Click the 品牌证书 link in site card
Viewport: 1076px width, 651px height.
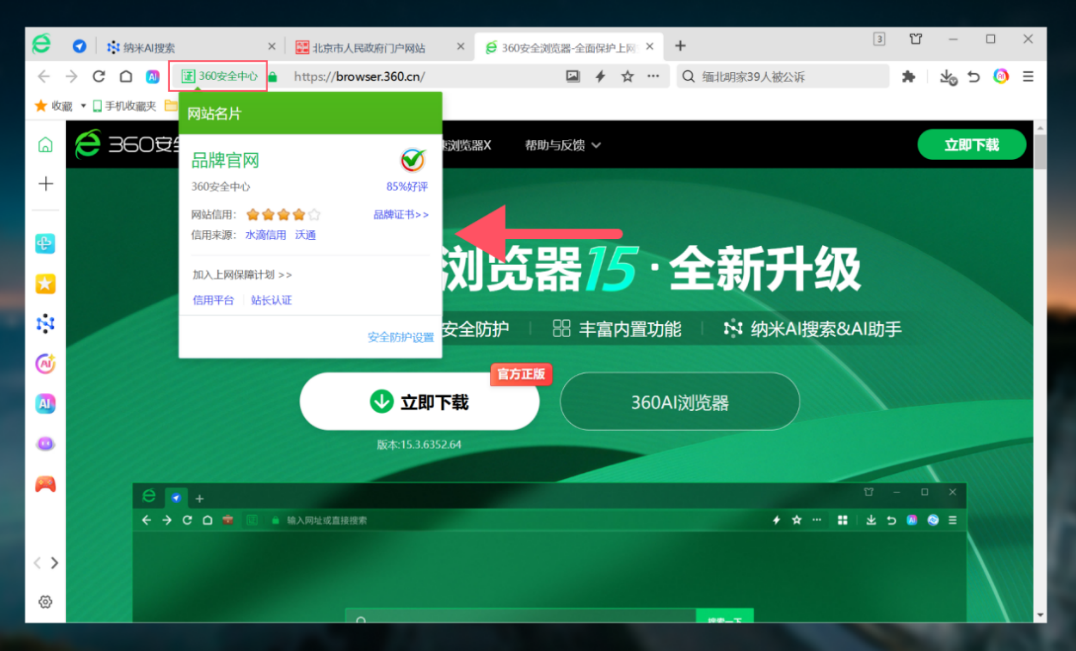coord(401,214)
